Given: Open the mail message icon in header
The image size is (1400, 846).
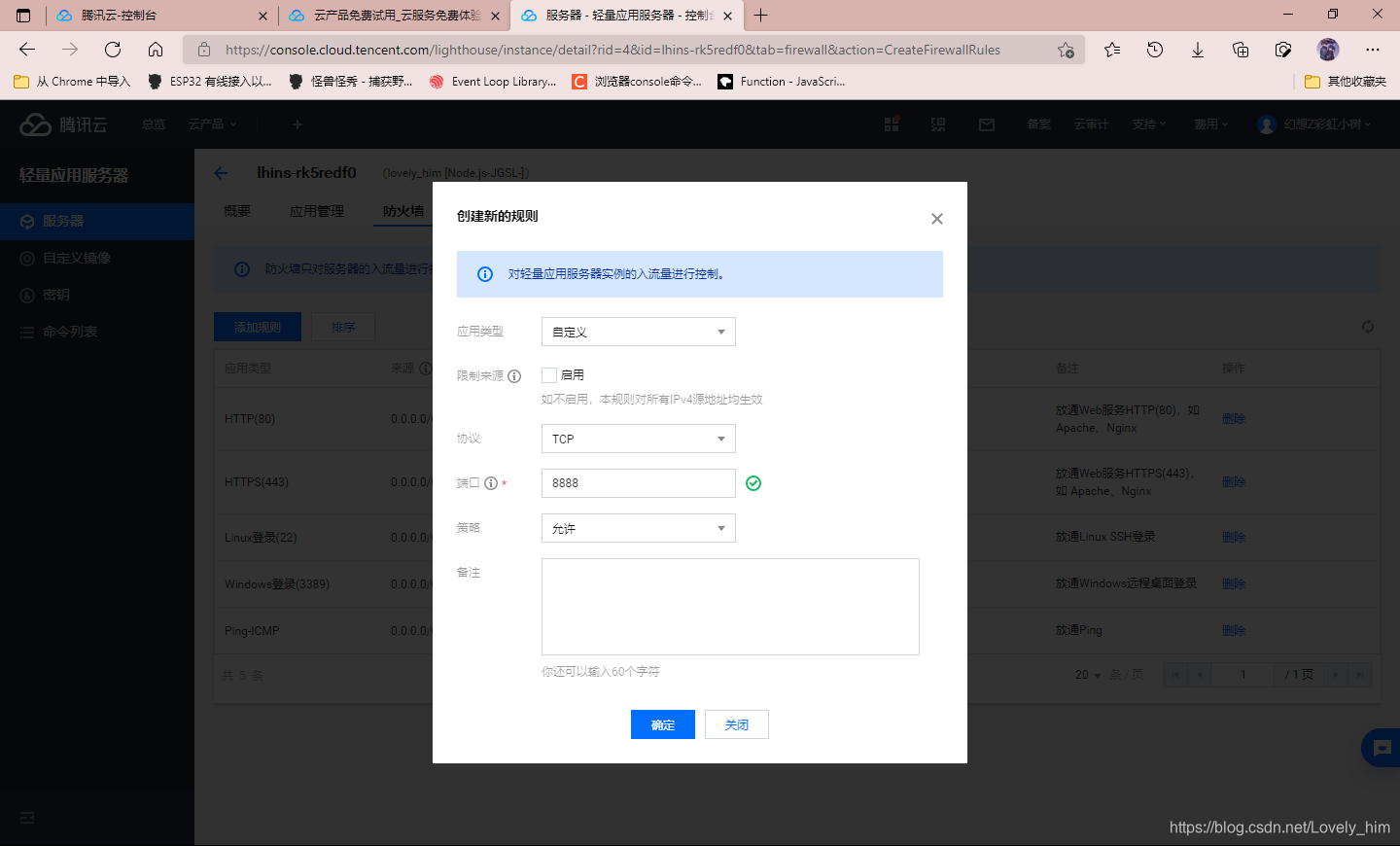Looking at the screenshot, I should [x=987, y=124].
